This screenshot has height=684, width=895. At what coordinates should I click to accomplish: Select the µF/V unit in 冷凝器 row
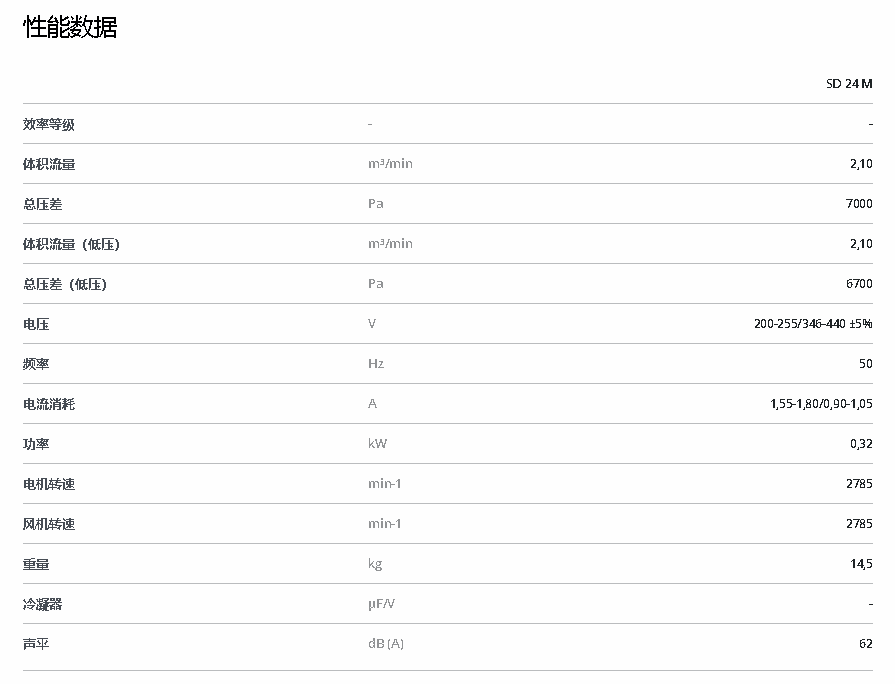pyautogui.click(x=383, y=604)
